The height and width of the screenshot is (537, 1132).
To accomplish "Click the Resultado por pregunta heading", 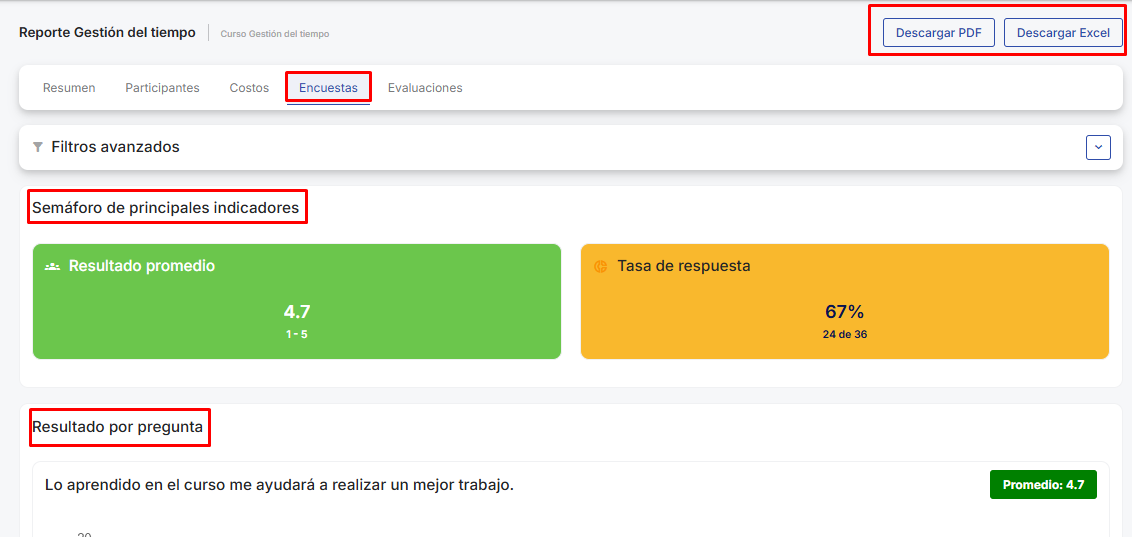I will pyautogui.click(x=118, y=428).
